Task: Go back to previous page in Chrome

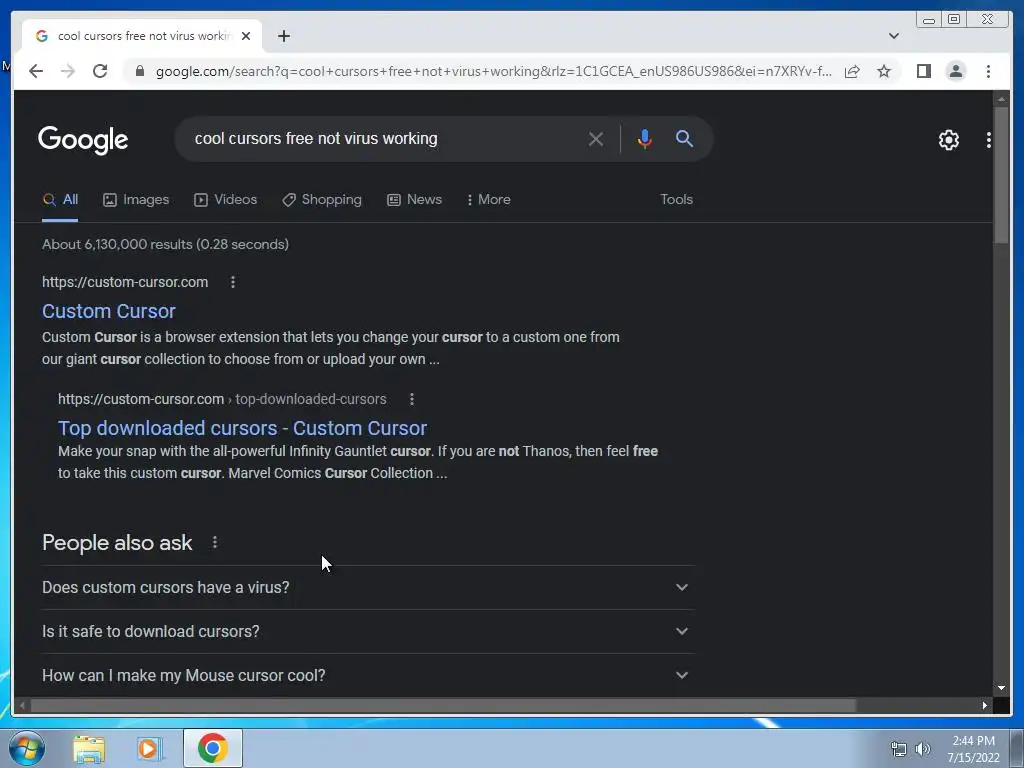Action: click(x=36, y=71)
